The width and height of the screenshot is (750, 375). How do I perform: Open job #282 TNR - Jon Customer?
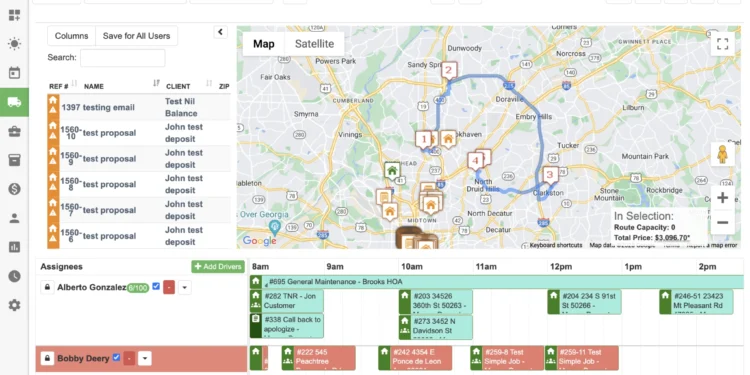point(287,301)
